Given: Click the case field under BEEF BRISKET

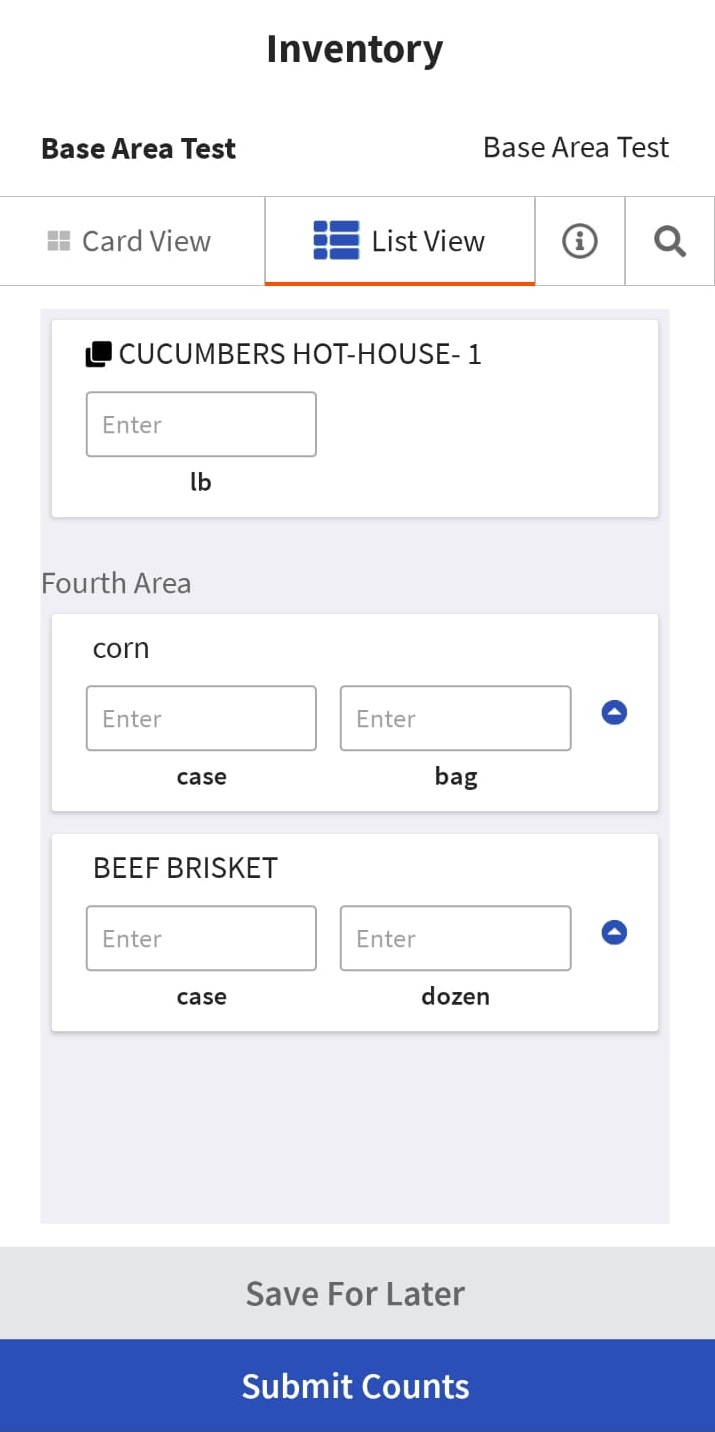Looking at the screenshot, I should point(200,938).
